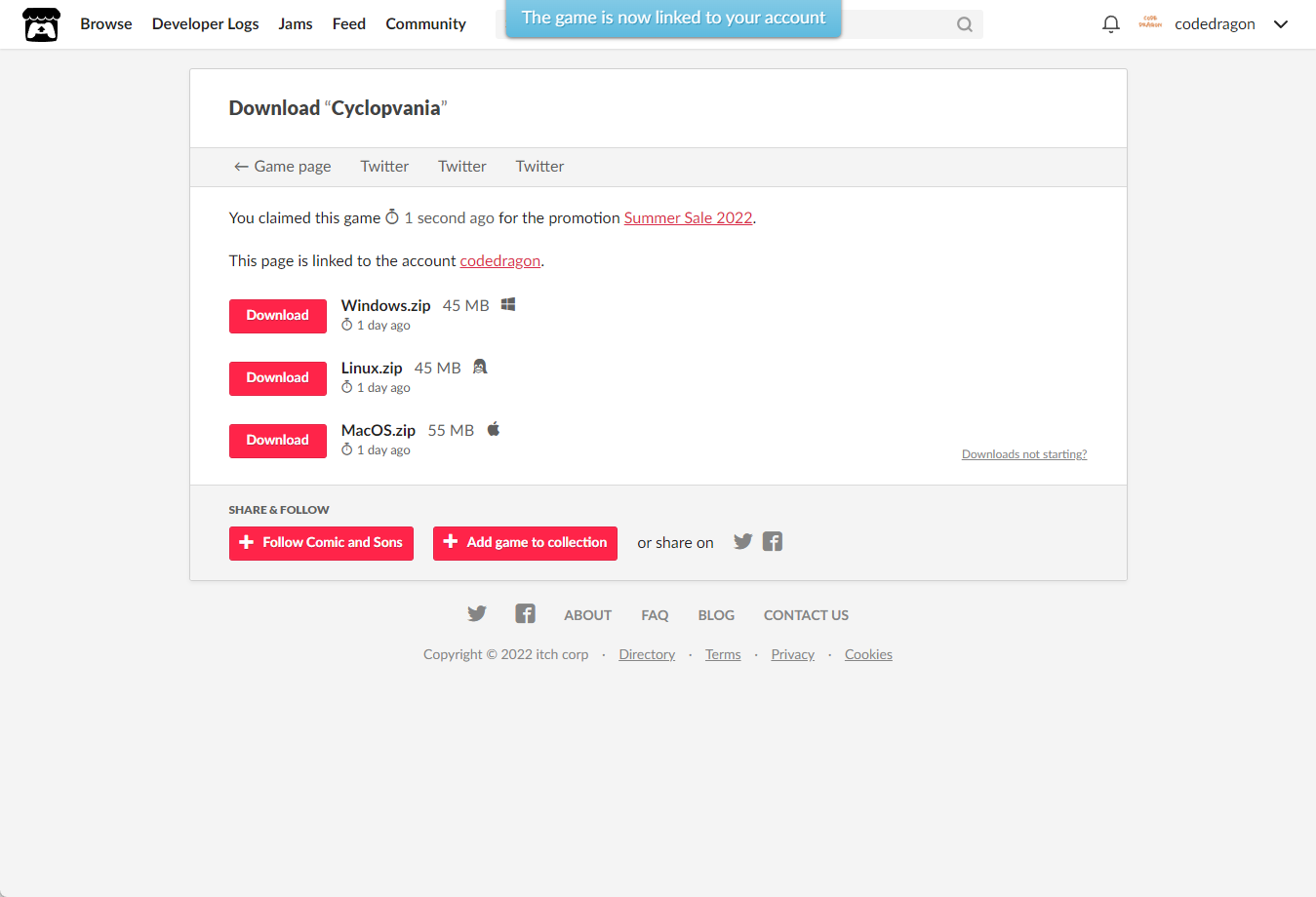Download Windows.zip file
The image size is (1316, 897).
coord(278,316)
